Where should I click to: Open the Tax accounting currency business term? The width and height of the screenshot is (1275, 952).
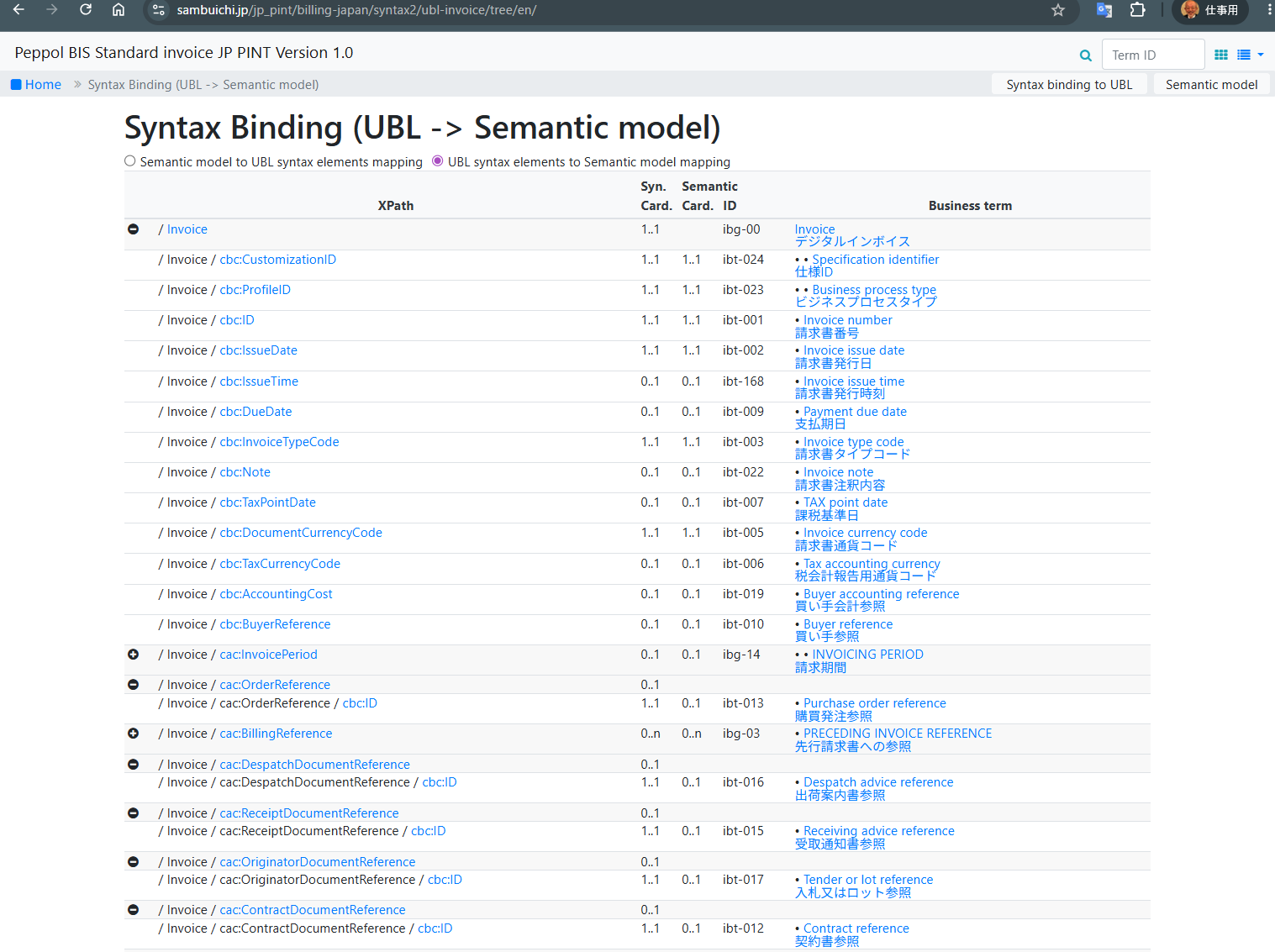(x=872, y=564)
